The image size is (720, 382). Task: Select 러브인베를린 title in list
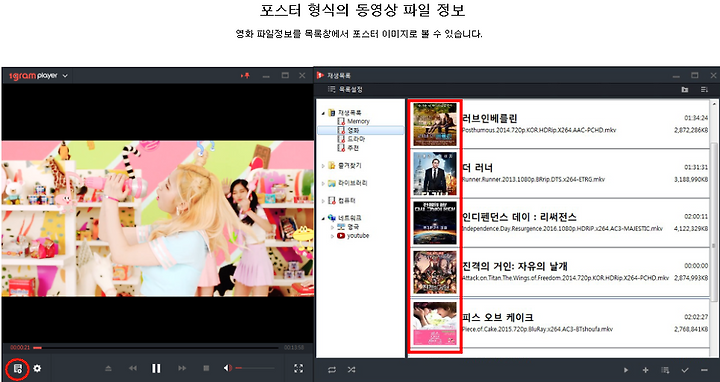[x=489, y=118]
